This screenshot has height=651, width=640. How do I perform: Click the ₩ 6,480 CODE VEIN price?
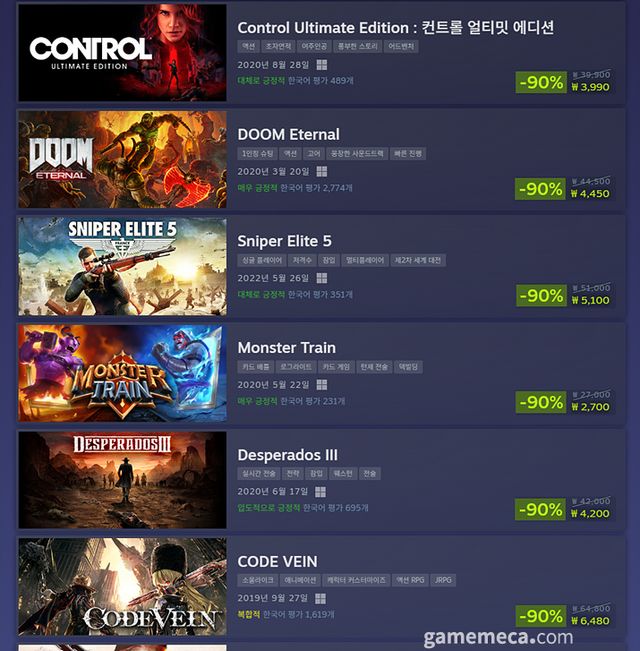[590, 621]
